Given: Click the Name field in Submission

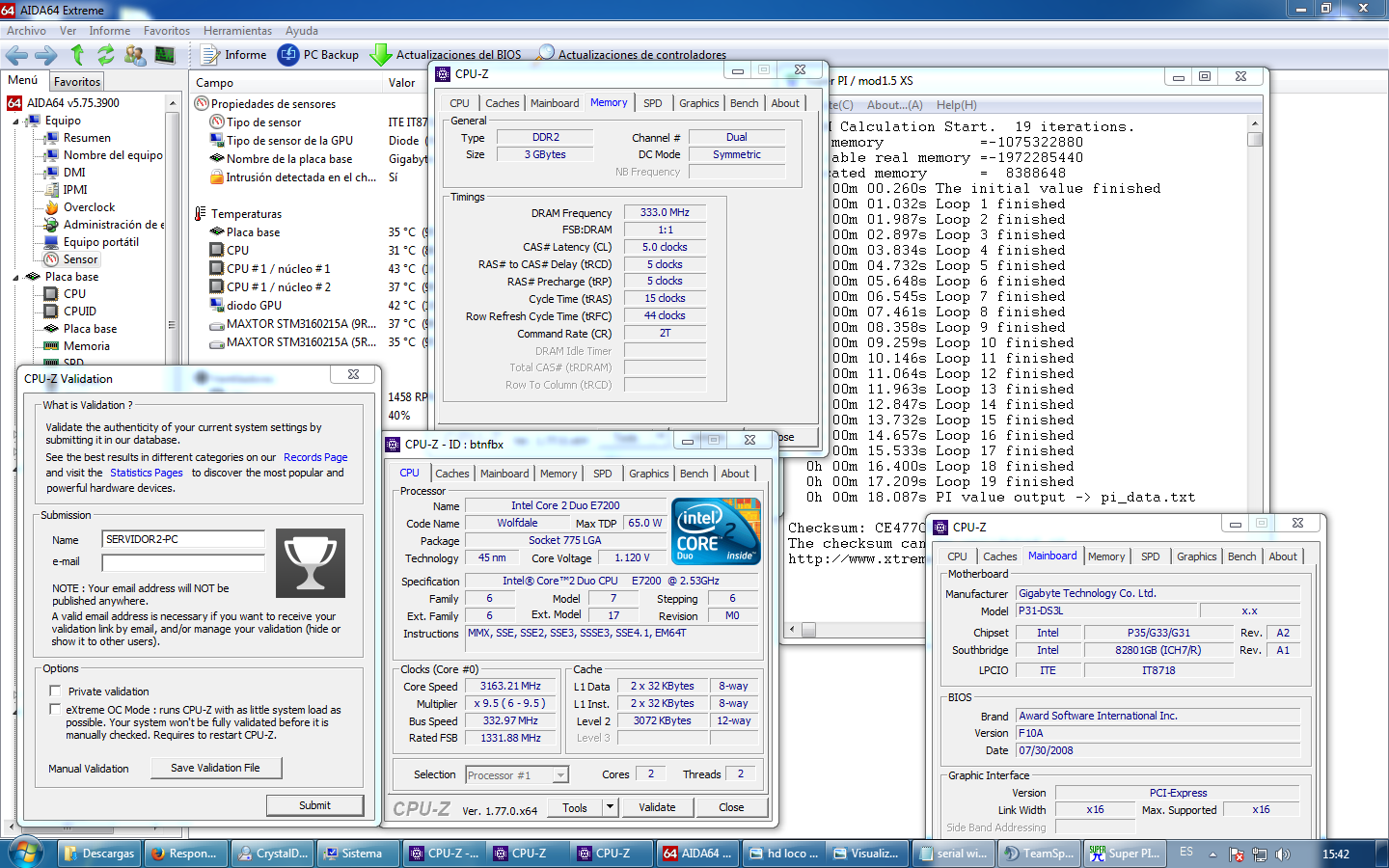Looking at the screenshot, I should pos(183,539).
